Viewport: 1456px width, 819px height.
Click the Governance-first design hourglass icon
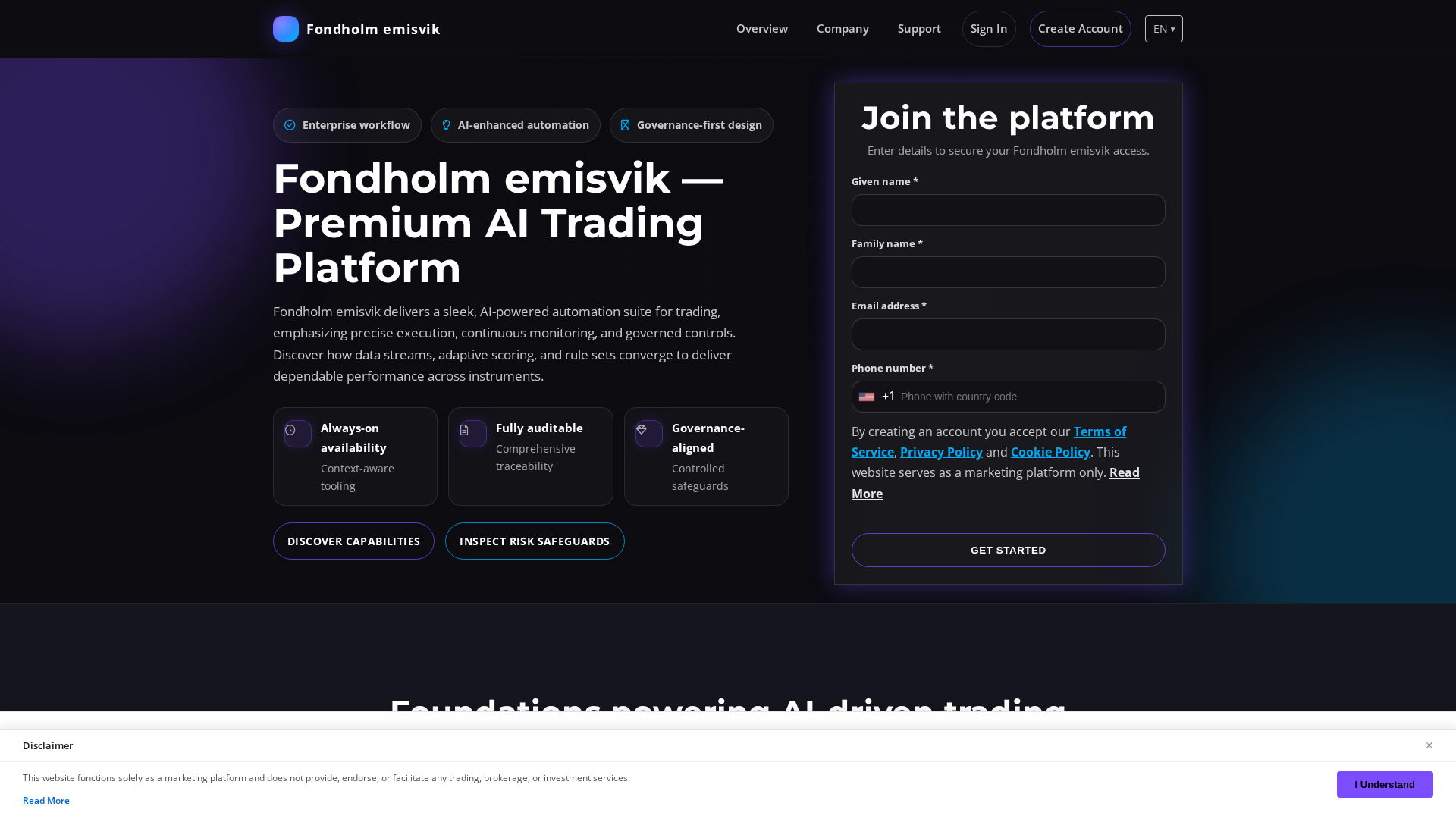click(x=625, y=125)
